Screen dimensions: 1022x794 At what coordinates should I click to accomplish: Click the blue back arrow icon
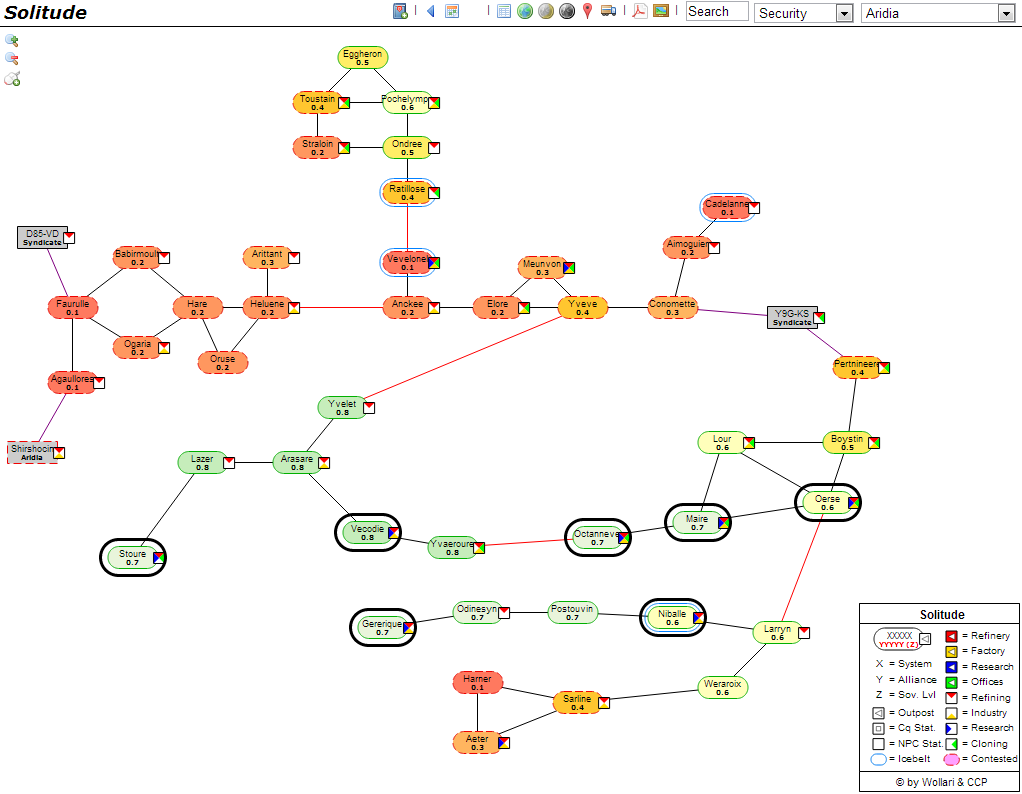430,12
